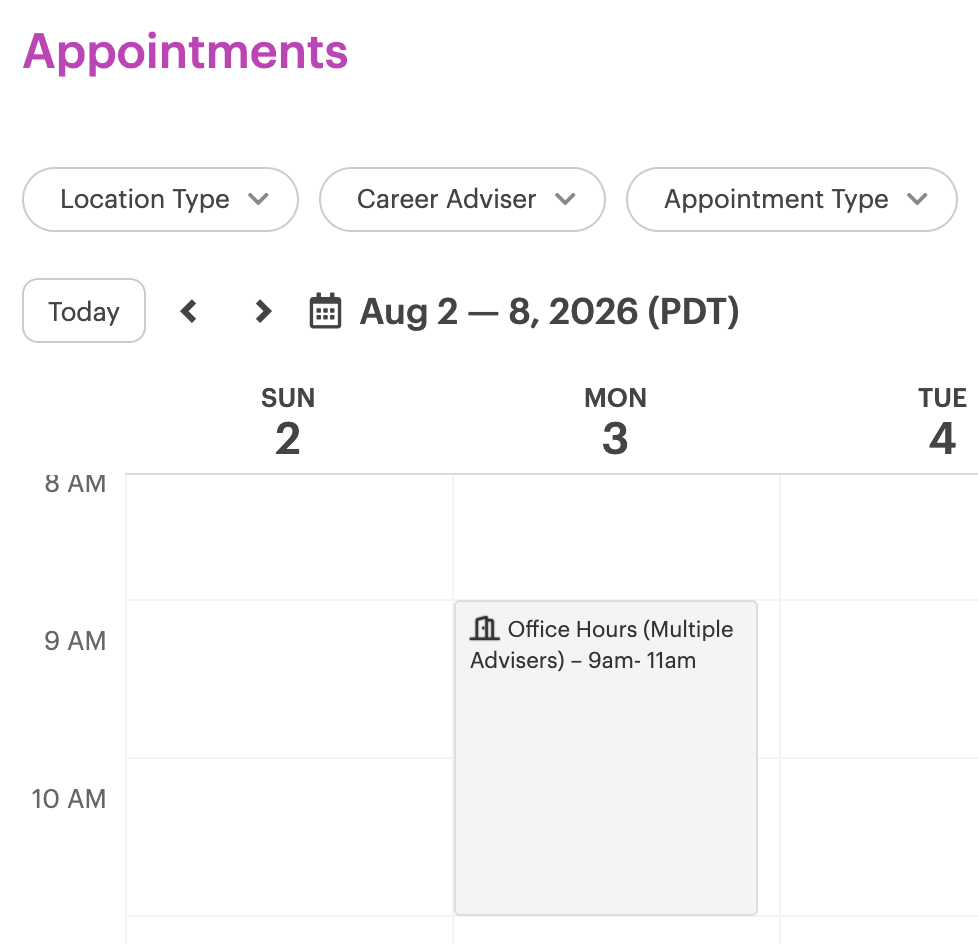This screenshot has height=944, width=978.
Task: Jump to Today
Action: tap(84, 311)
